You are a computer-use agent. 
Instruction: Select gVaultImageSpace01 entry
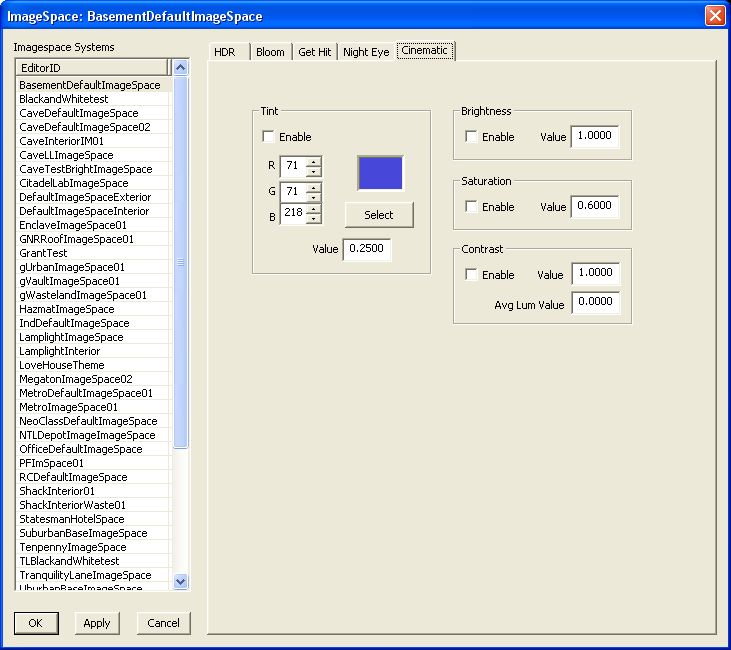[92, 281]
